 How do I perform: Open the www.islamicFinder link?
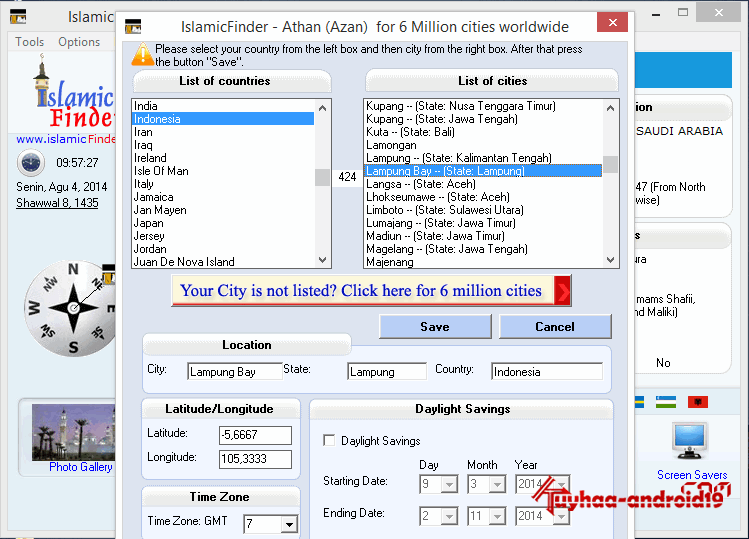[66, 139]
